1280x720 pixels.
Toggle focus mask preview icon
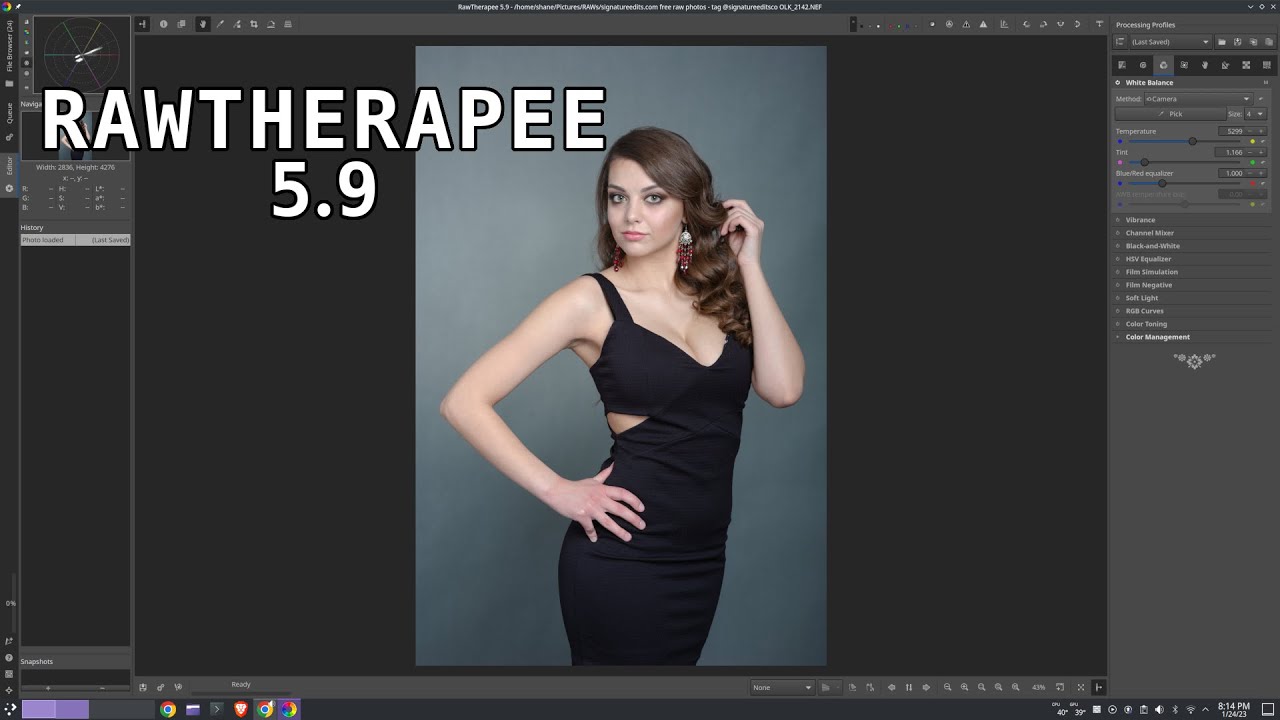pos(932,24)
